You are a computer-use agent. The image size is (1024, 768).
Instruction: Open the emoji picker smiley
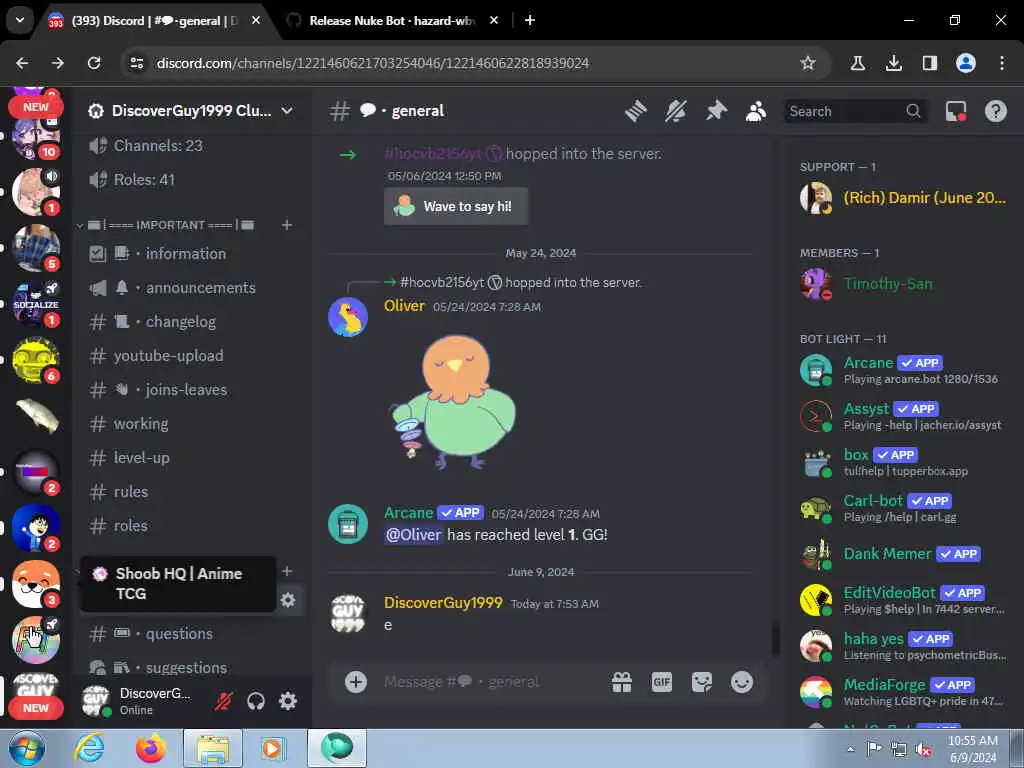click(742, 682)
